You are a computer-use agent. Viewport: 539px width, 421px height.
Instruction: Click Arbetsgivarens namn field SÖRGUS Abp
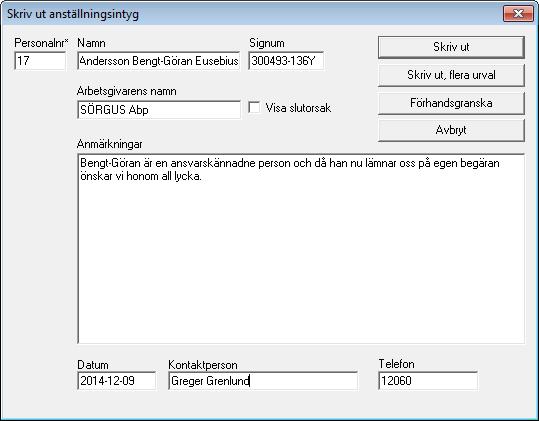pos(159,110)
